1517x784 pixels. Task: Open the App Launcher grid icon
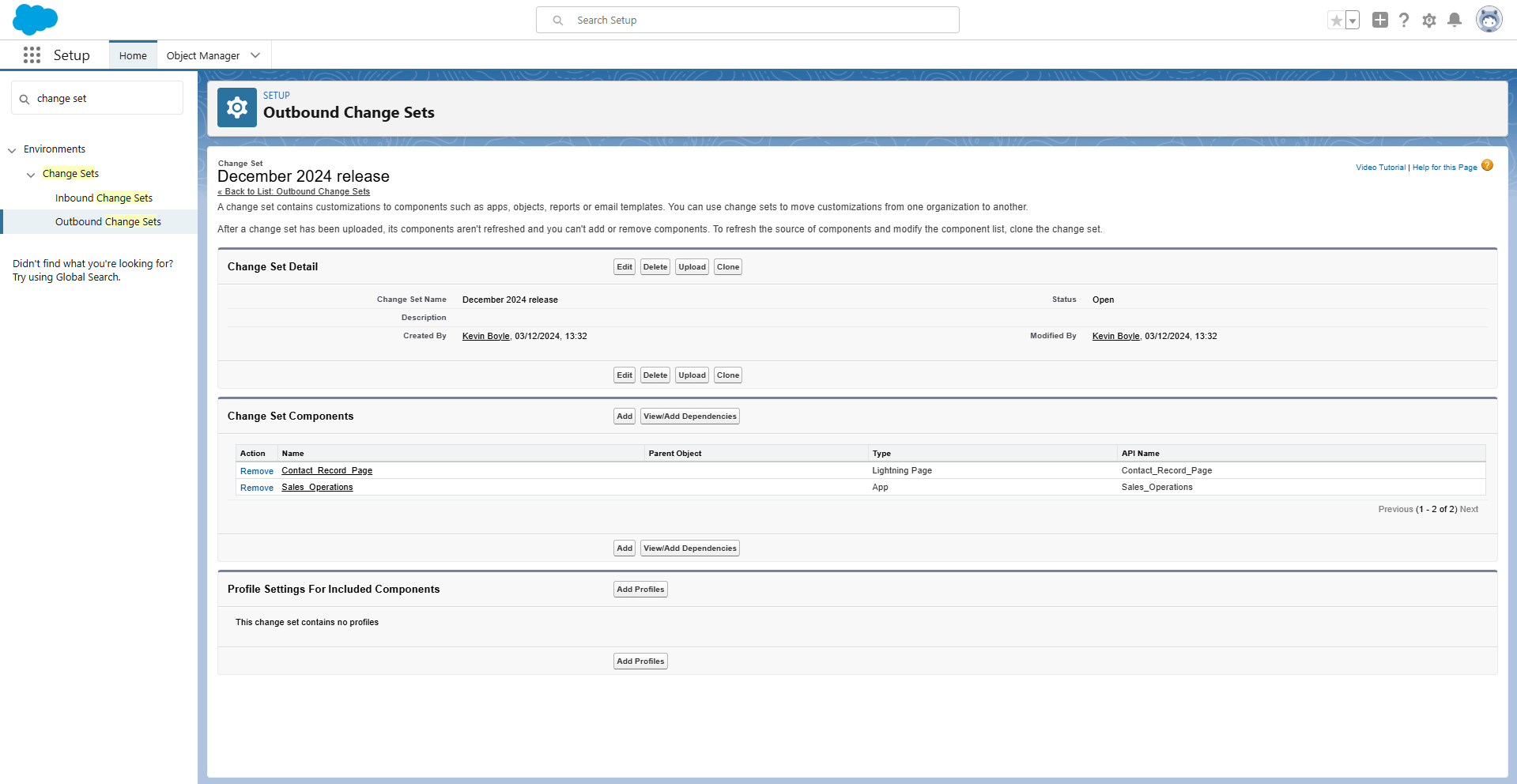click(x=32, y=55)
